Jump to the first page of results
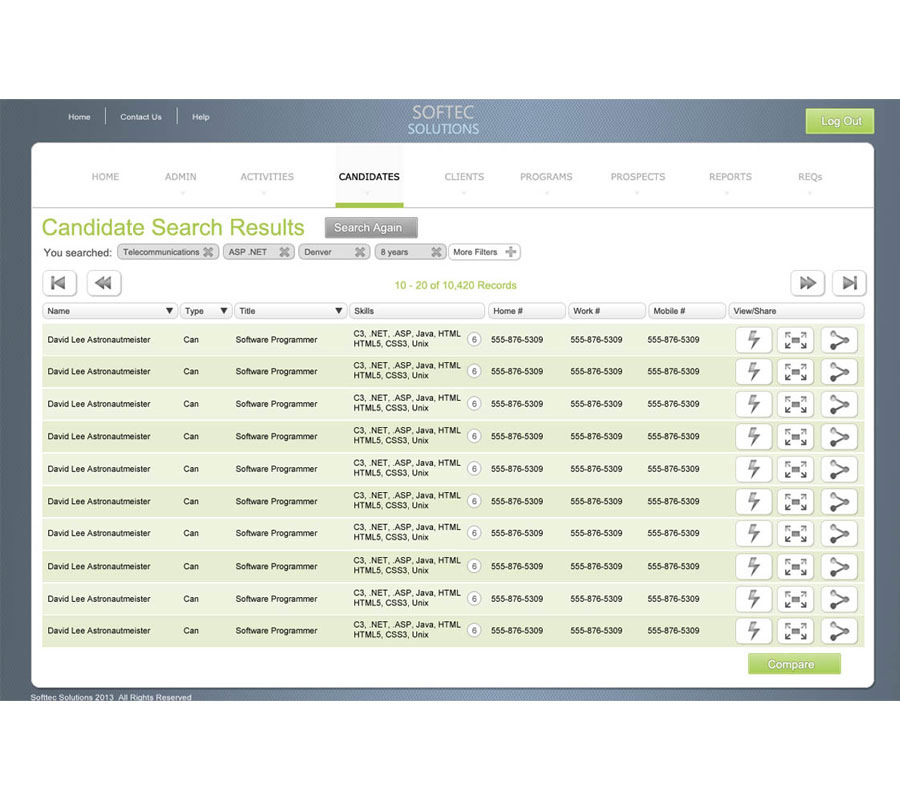This screenshot has width=900, height=800. coord(59,283)
